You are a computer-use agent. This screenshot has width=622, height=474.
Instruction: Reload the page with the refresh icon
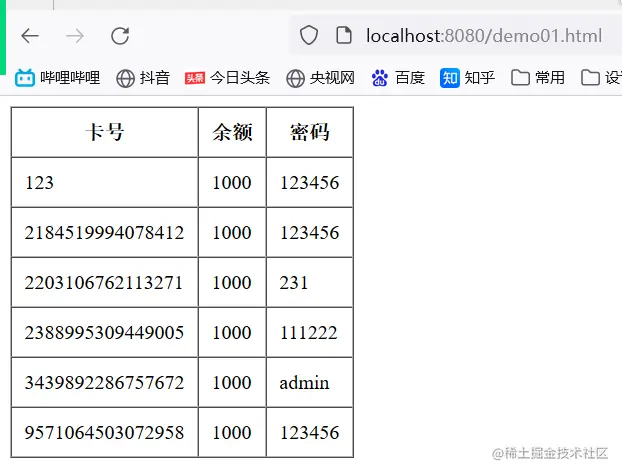pyautogui.click(x=120, y=36)
